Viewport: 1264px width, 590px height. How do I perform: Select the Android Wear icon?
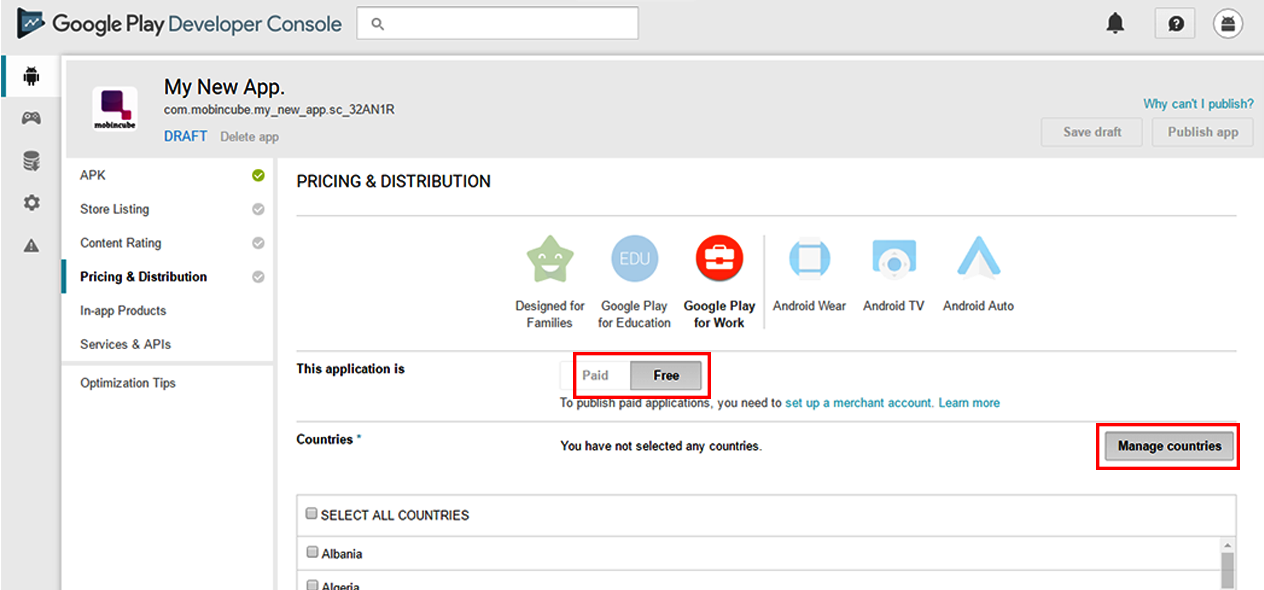click(x=810, y=259)
